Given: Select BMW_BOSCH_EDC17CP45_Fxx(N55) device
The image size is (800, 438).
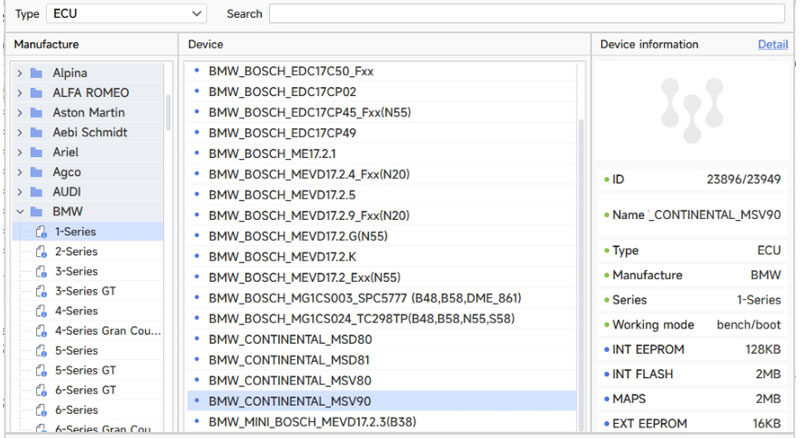Looking at the screenshot, I should (x=382, y=112).
